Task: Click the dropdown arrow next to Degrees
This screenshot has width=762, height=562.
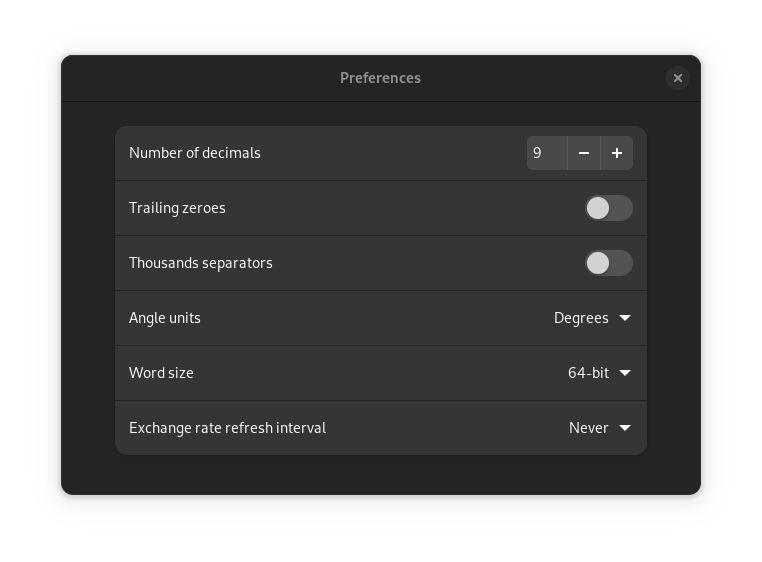Action: 625,318
